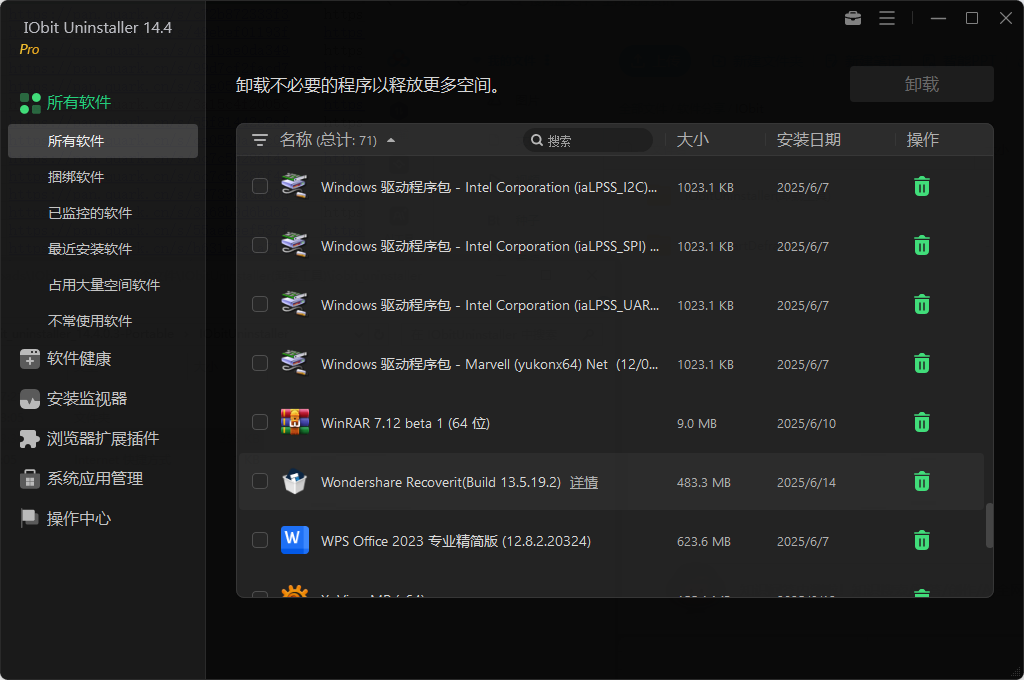Screen dimensions: 1024x680
Task: Check the iaLPSS_I2C driver checkbox
Action: (x=260, y=186)
